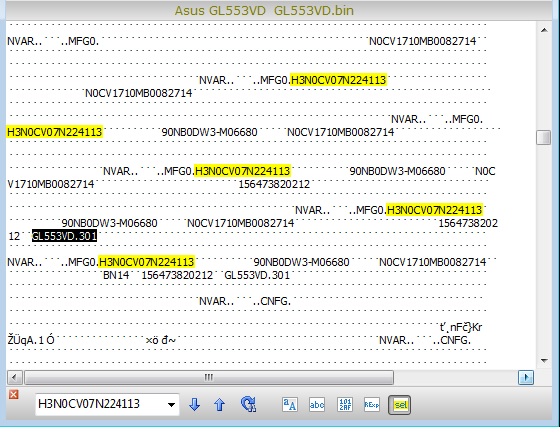560x444 pixels.
Task: Click the black-selected GL553VD.301 text
Action: click(x=64, y=236)
